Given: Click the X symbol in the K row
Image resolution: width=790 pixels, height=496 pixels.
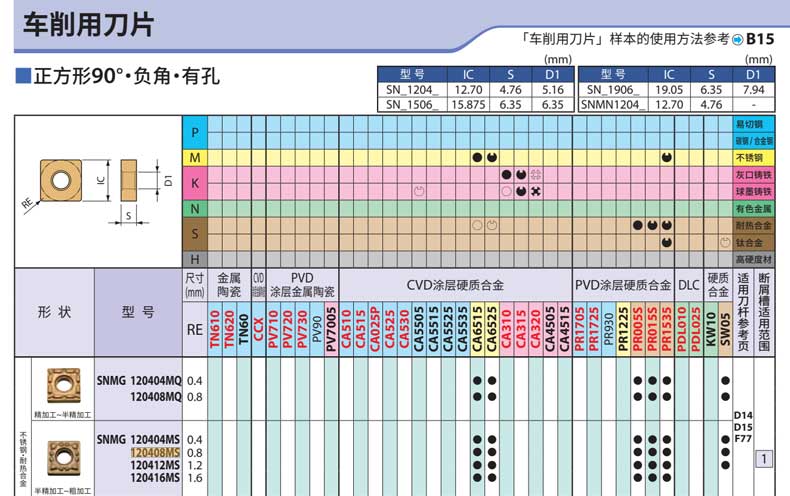Looking at the screenshot, I should (536, 191).
